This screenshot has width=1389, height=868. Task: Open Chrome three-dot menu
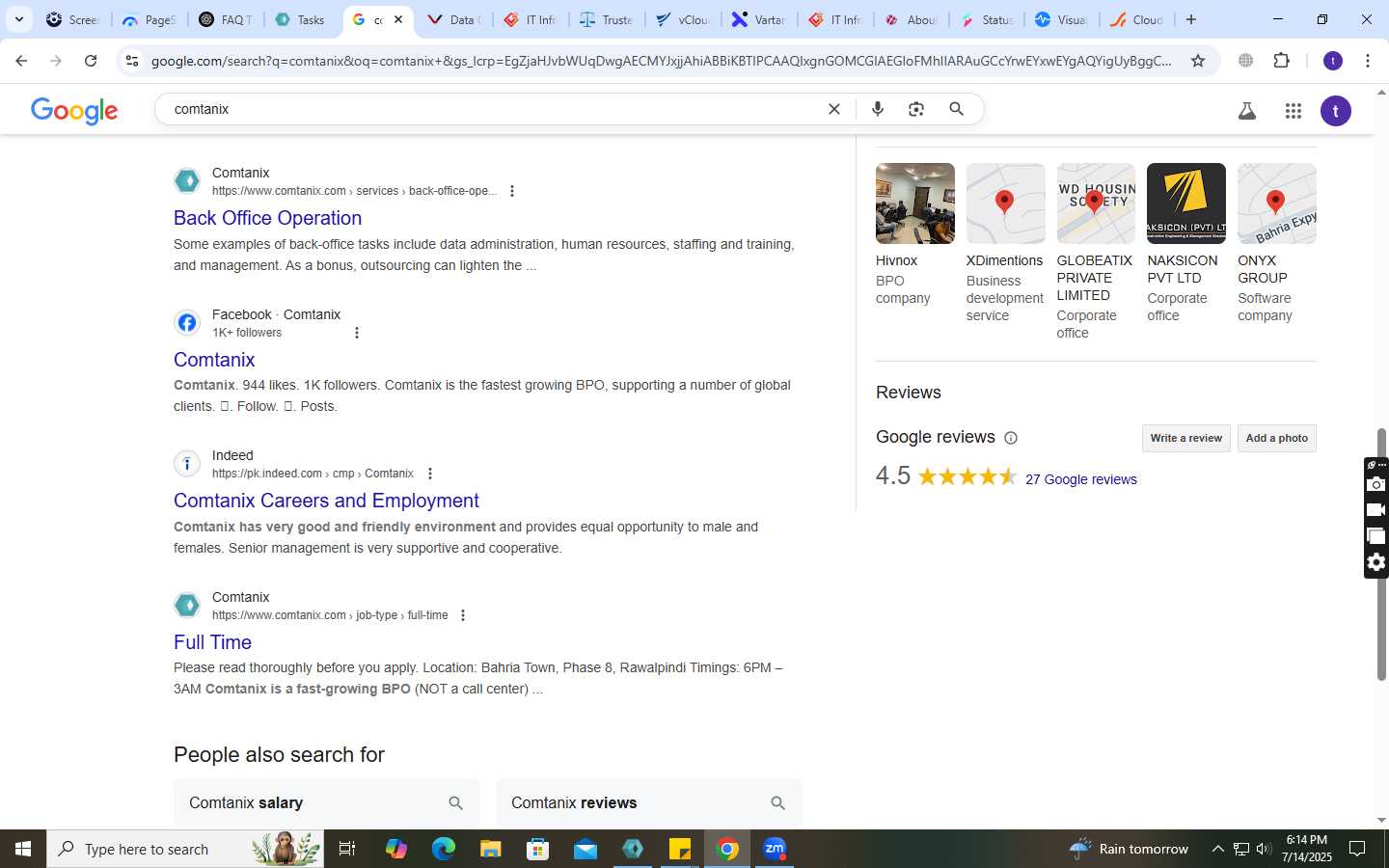[x=1368, y=61]
